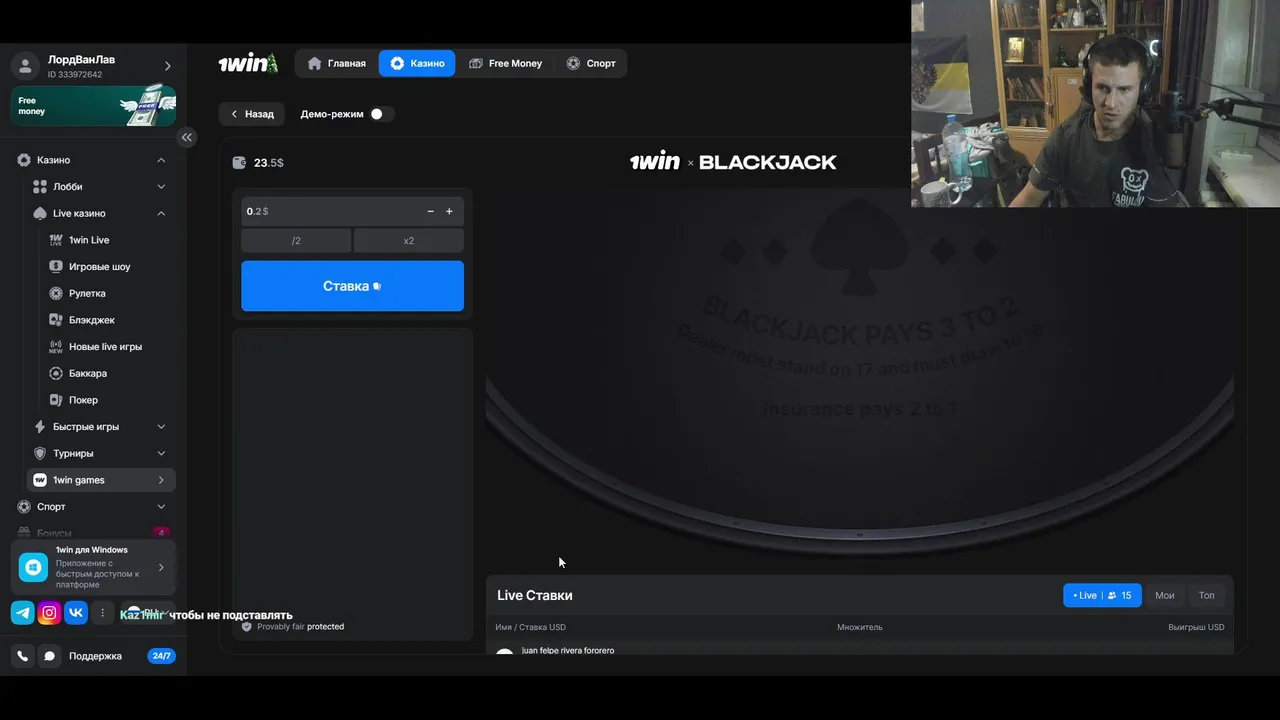Select the Казино top tab

[417, 63]
